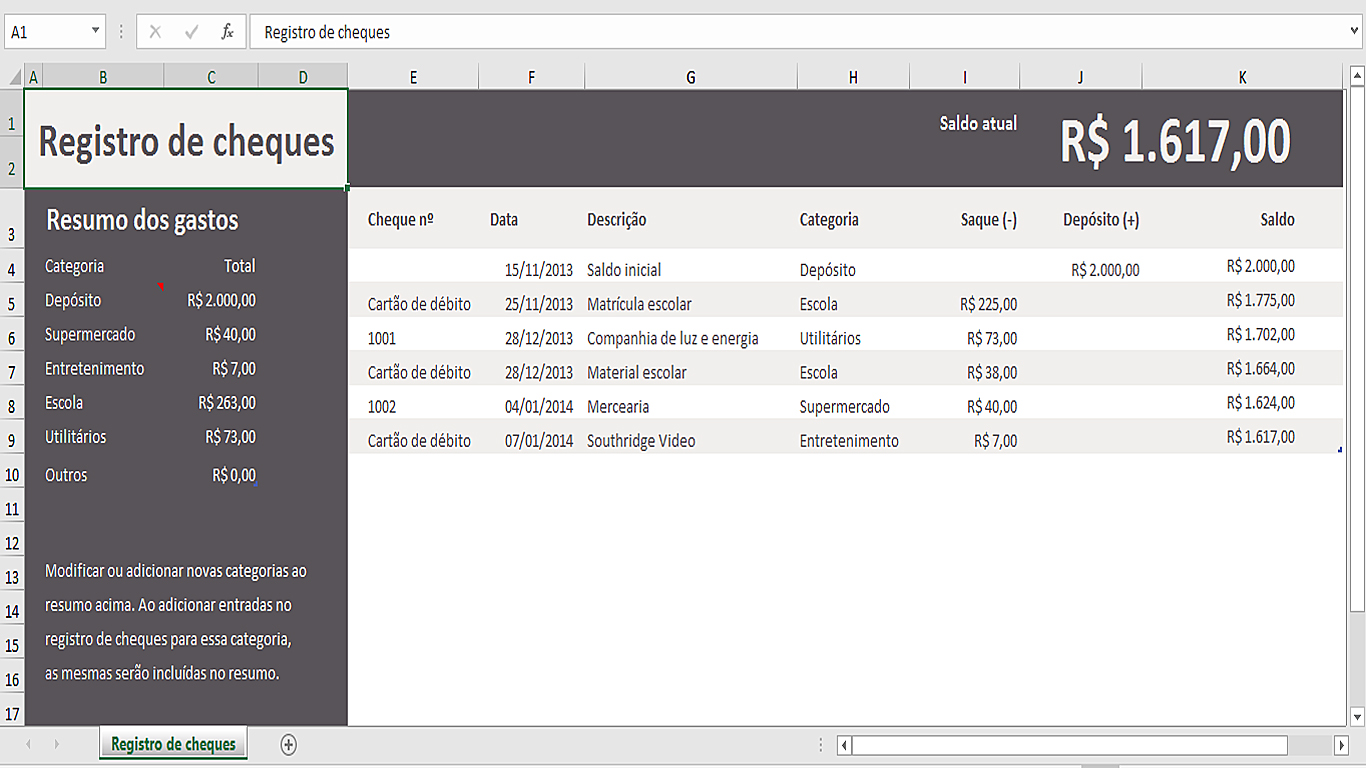Click the Outros category label
Viewport: 1366px width, 768px height.
(x=66, y=475)
